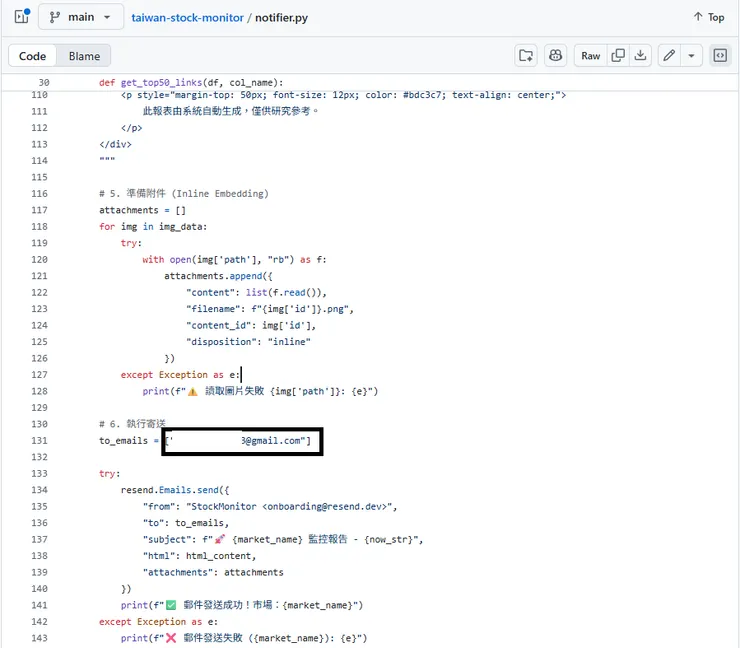View the Raw file
This screenshot has height=648, width=740.
pos(591,56)
